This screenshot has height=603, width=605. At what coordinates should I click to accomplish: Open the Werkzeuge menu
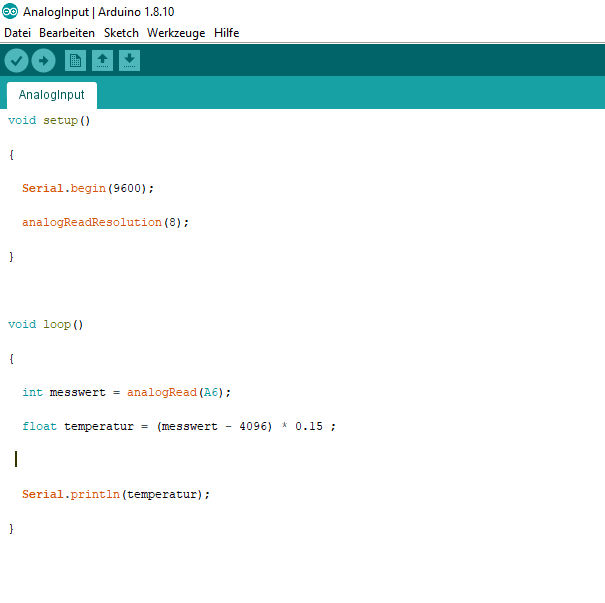click(176, 33)
